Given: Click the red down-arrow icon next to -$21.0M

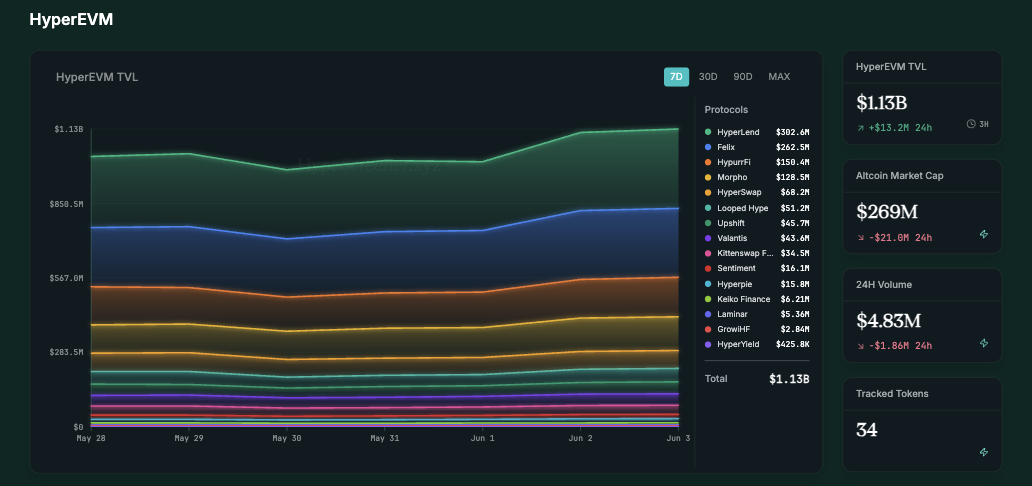Looking at the screenshot, I should point(861,238).
